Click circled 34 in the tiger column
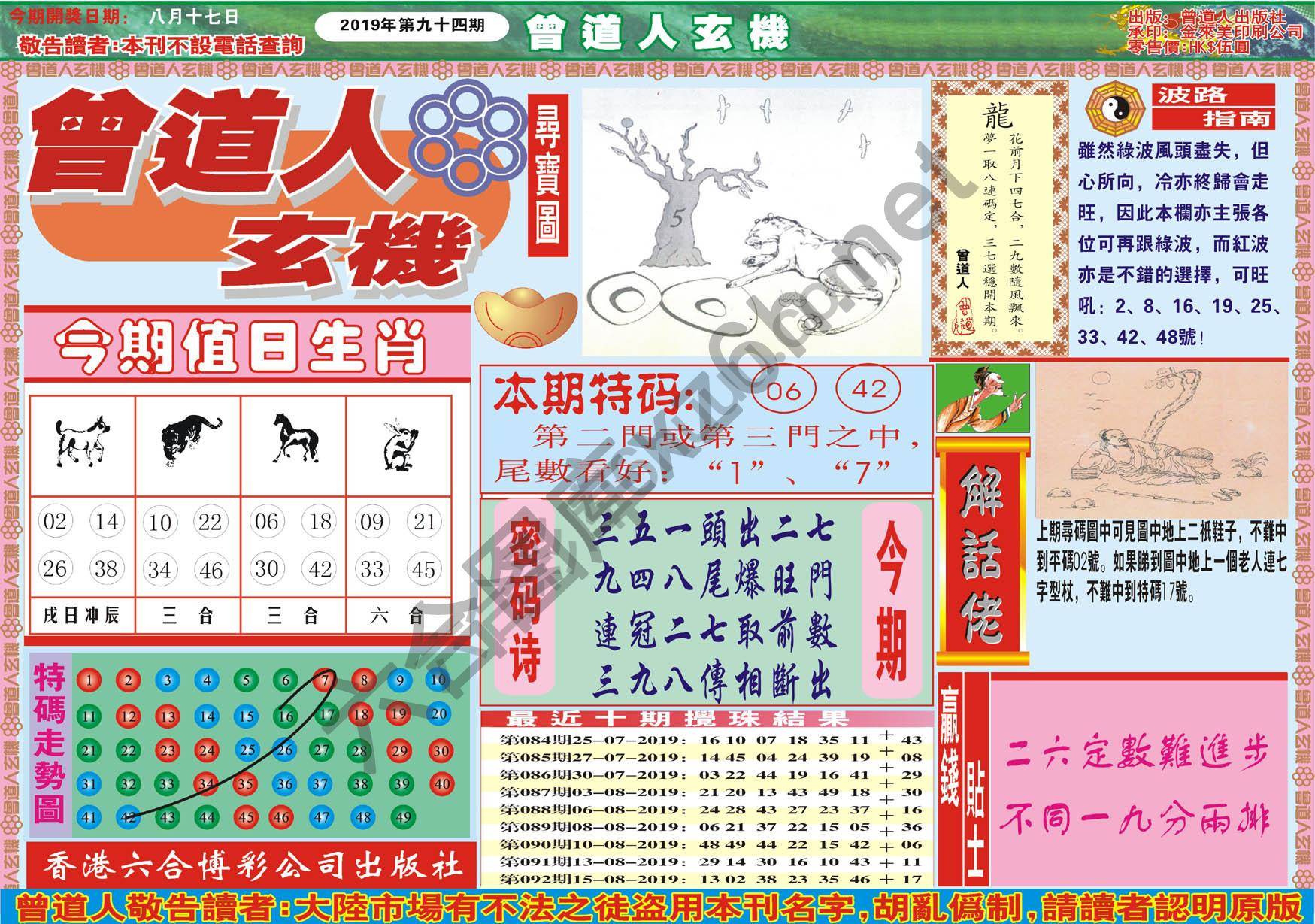 [159, 569]
